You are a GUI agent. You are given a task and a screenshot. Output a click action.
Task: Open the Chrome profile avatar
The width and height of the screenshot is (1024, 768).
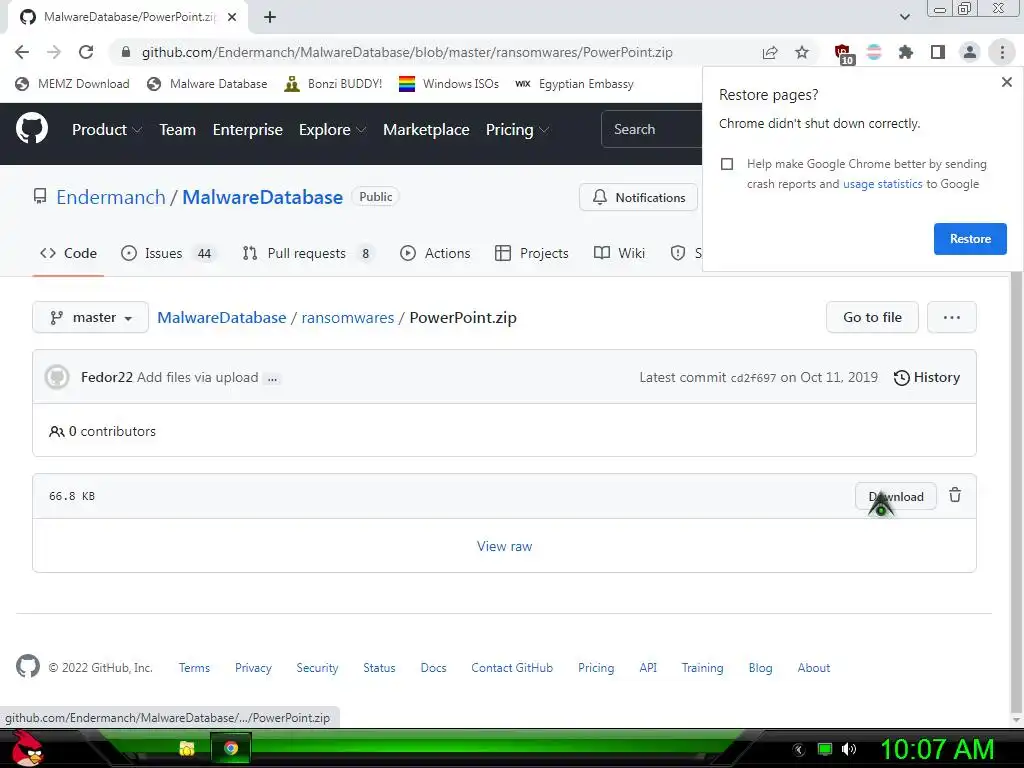970,52
